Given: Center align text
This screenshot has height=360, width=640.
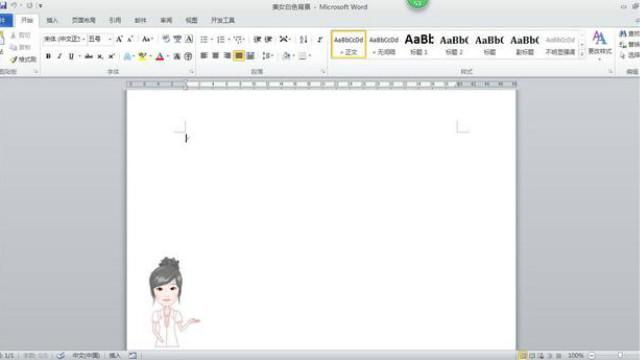Looking at the screenshot, I should [x=216, y=56].
